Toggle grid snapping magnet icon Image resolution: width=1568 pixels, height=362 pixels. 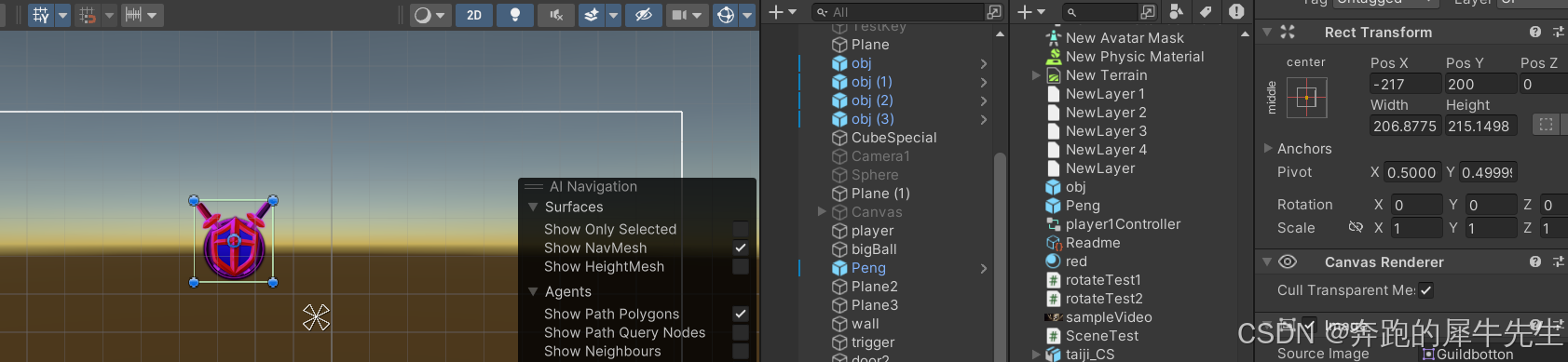point(88,15)
